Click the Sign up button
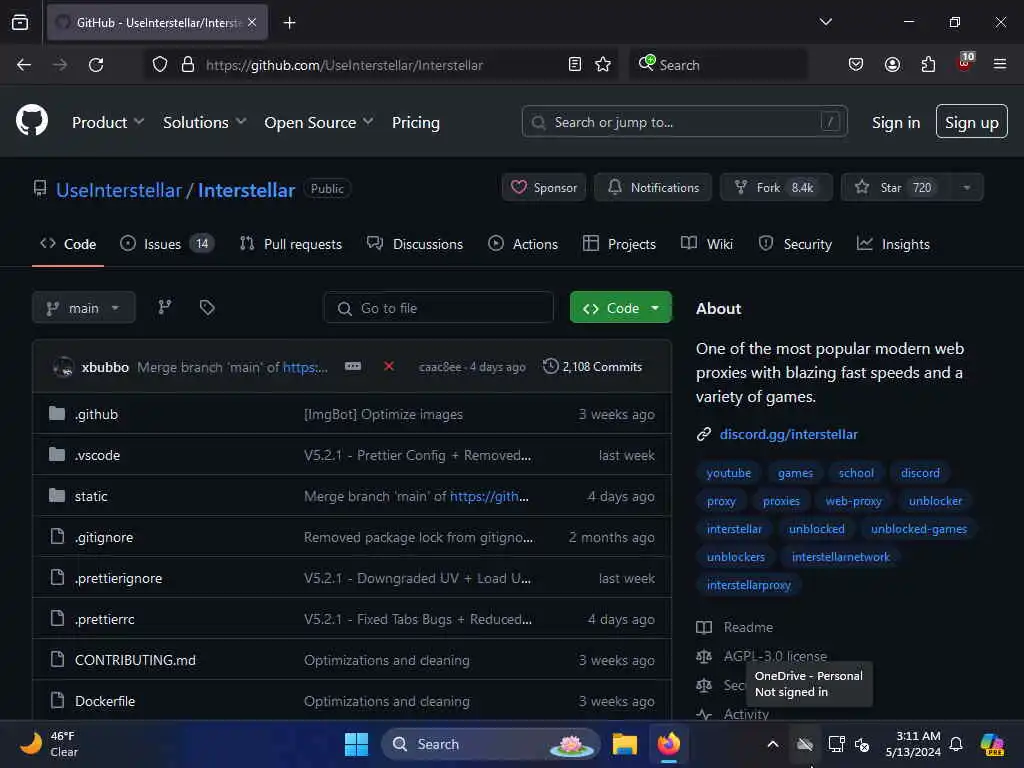 (971, 121)
